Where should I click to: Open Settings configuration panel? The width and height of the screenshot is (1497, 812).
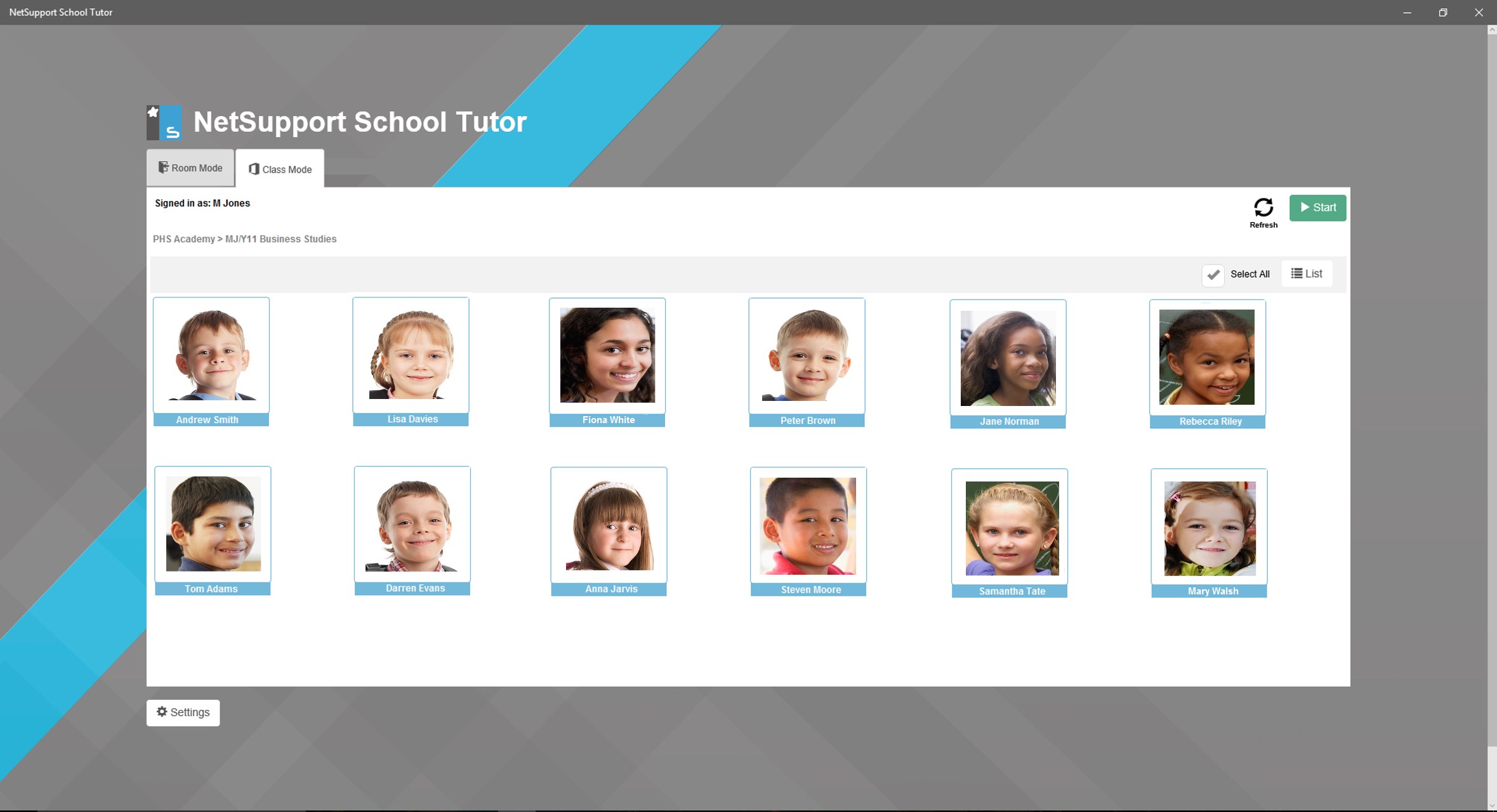[183, 712]
